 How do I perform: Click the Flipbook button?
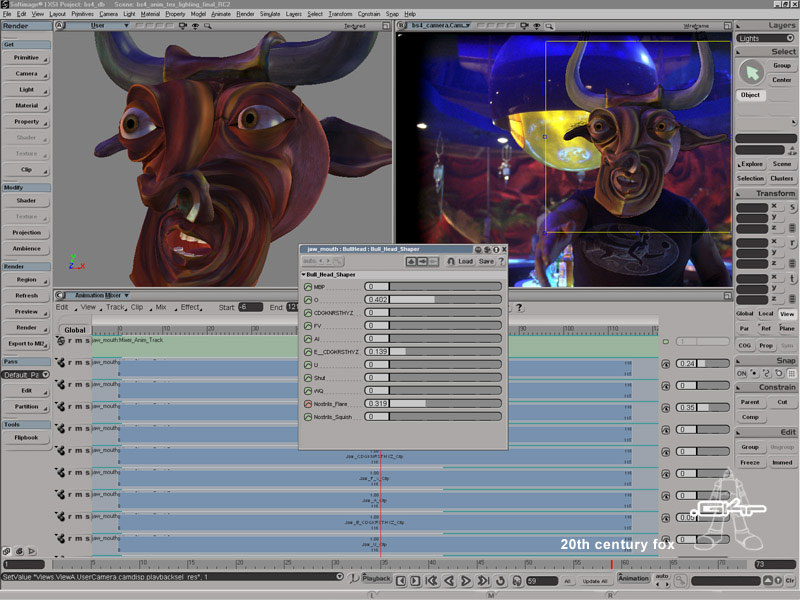click(26, 437)
